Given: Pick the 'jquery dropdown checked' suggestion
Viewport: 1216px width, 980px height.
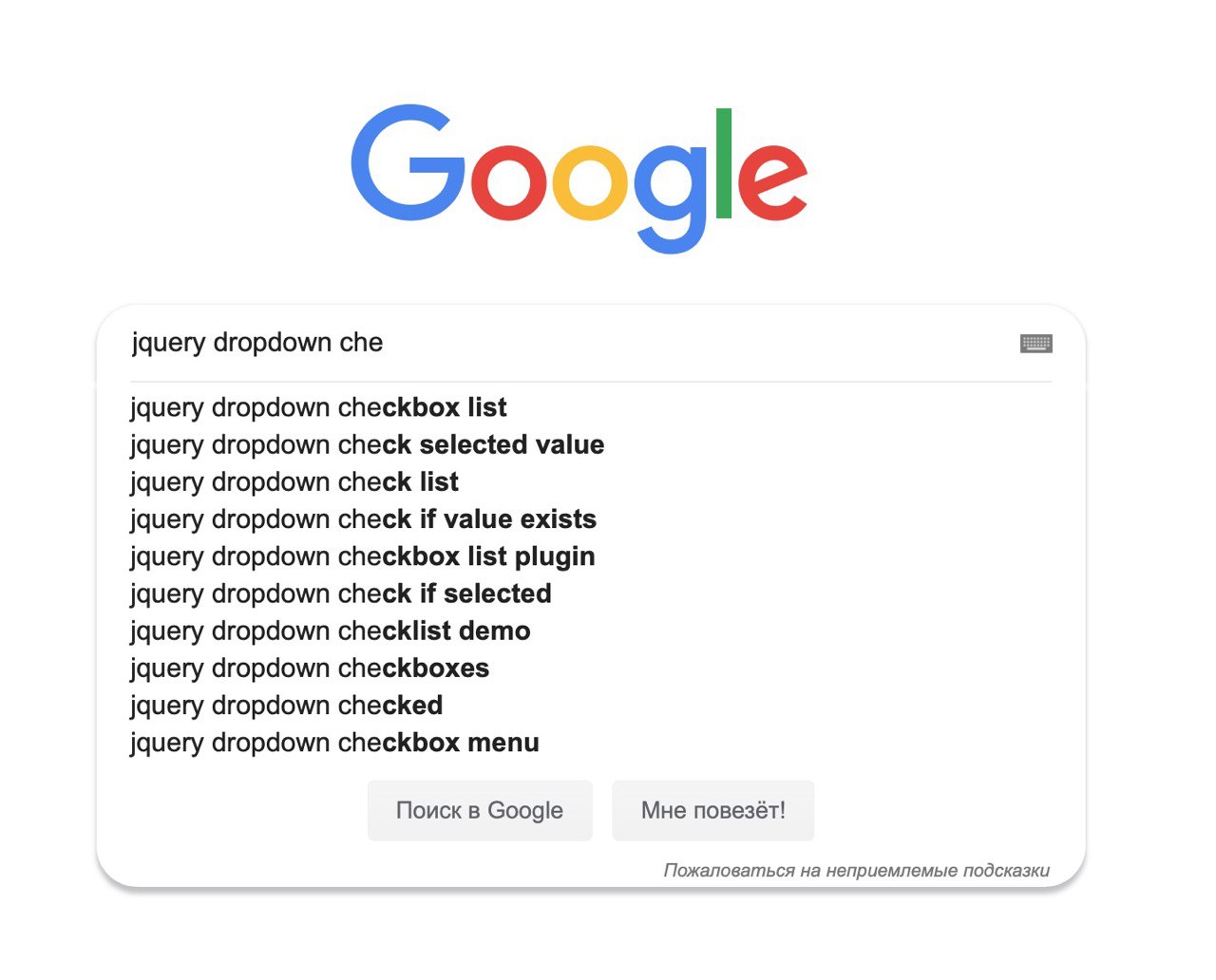Looking at the screenshot, I should (x=286, y=706).
